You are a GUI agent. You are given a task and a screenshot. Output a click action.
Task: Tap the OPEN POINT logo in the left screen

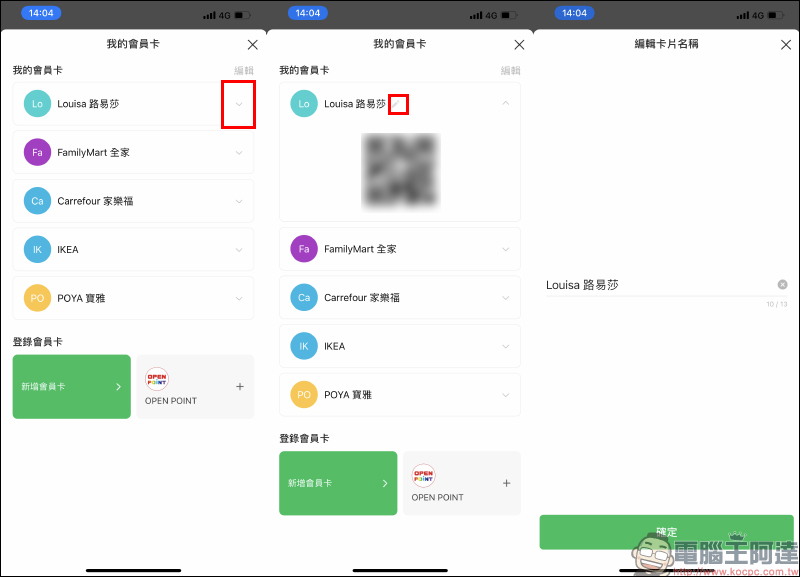[157, 379]
